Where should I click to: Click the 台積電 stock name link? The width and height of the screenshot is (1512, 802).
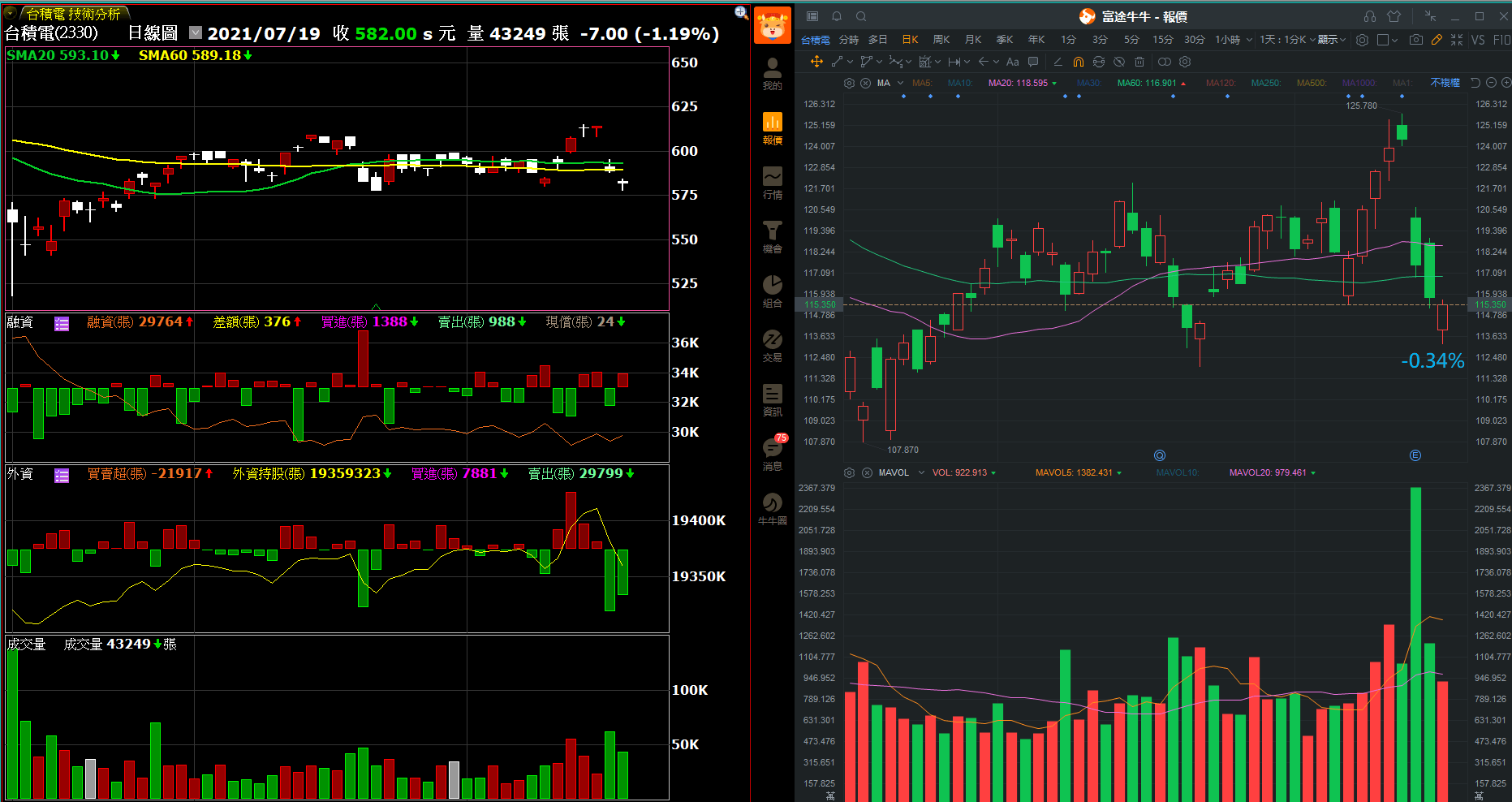(x=816, y=40)
